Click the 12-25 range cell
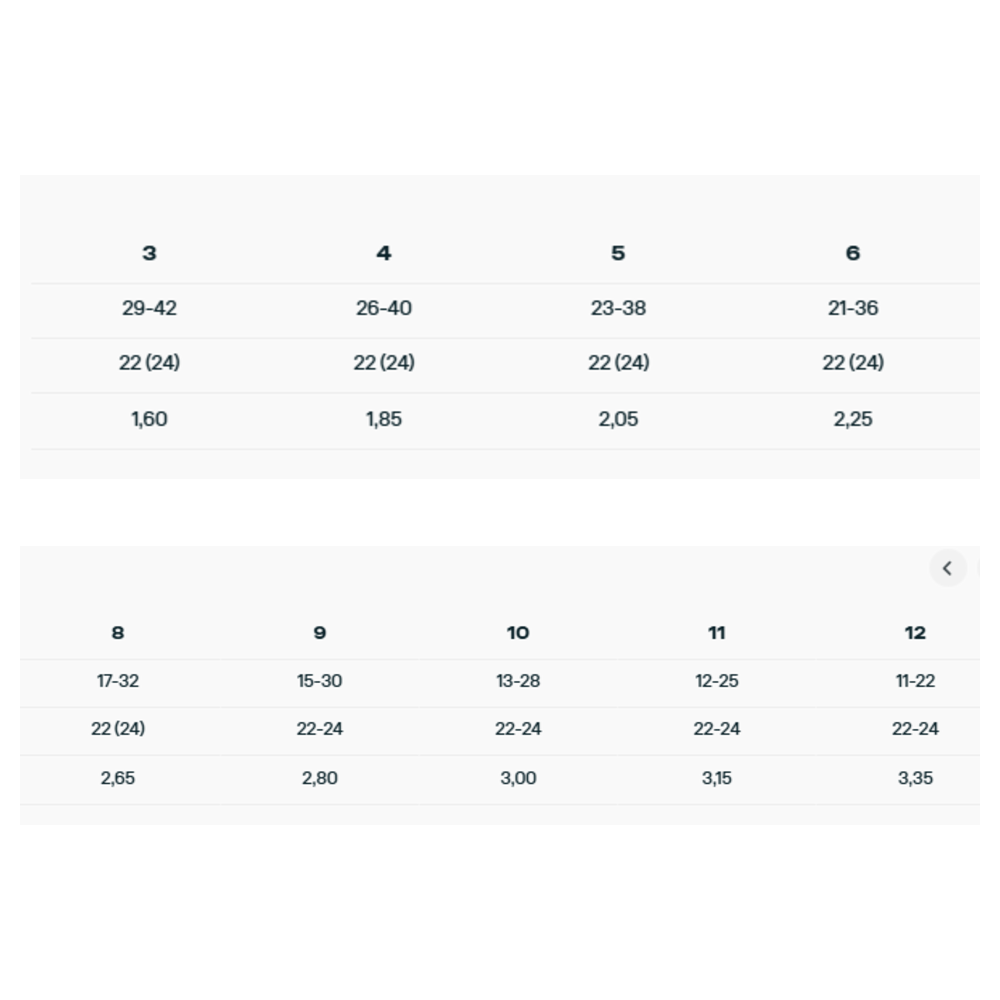This screenshot has width=1000, height=1000. (x=717, y=680)
